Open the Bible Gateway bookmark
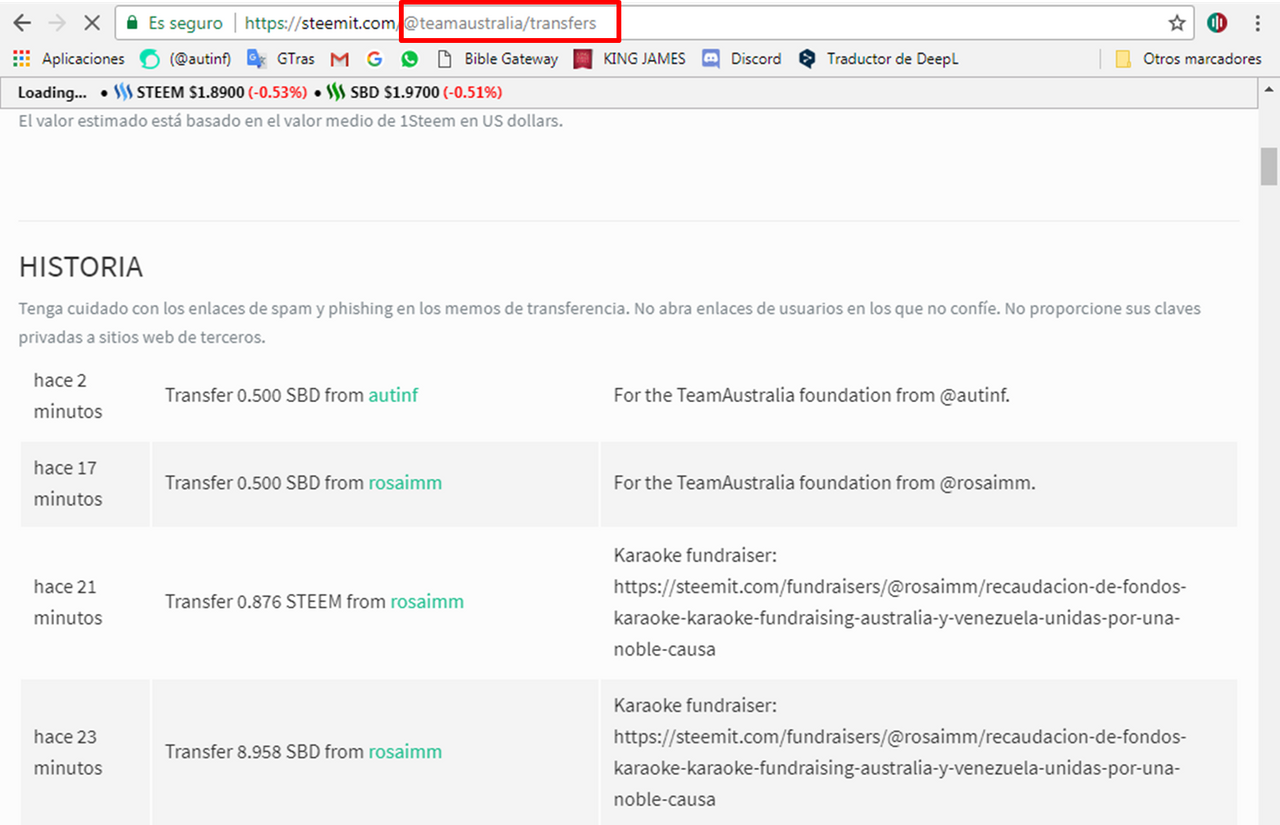This screenshot has height=825, width=1280. pyautogui.click(x=497, y=59)
